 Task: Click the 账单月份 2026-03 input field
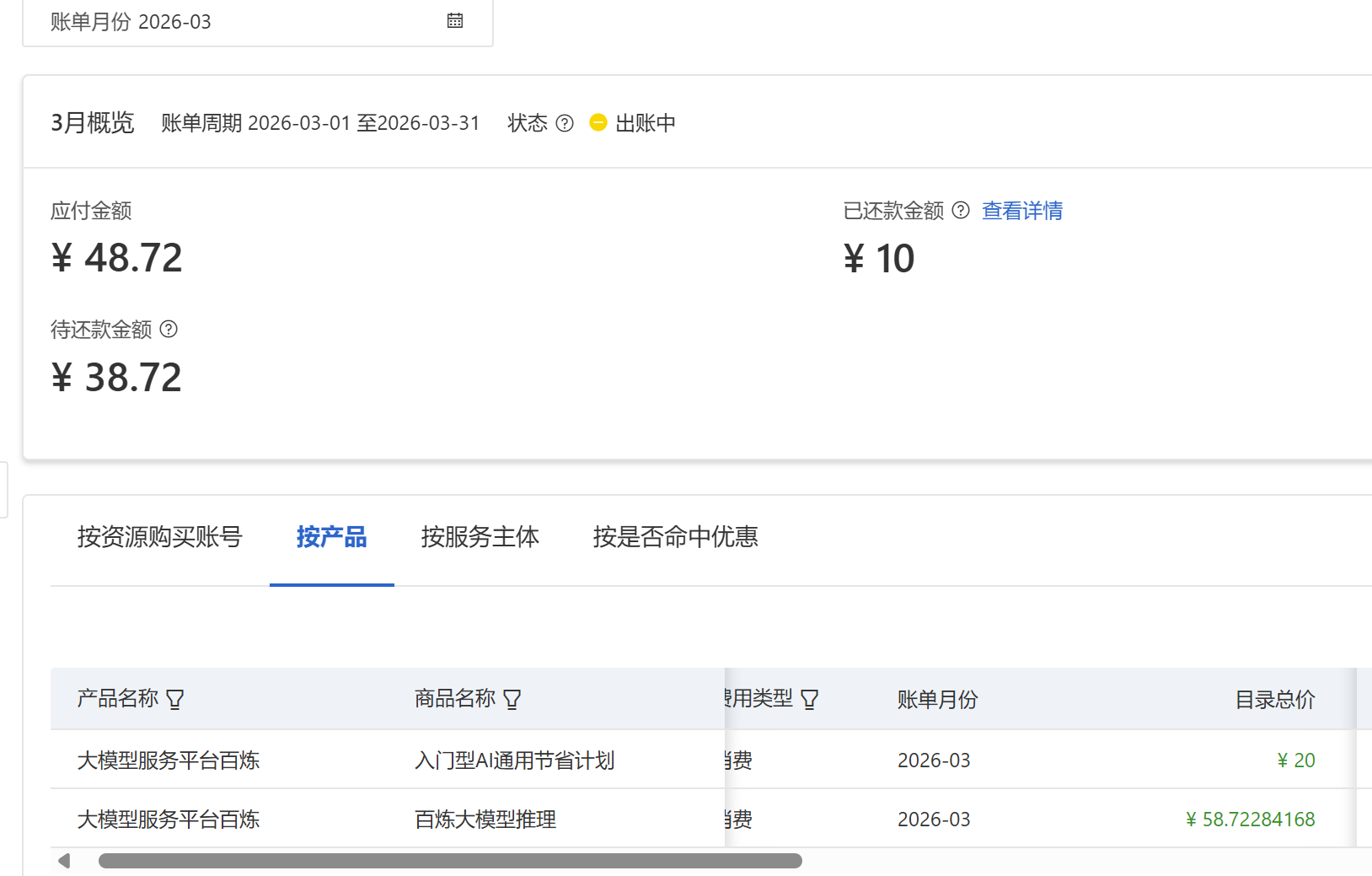click(x=244, y=22)
